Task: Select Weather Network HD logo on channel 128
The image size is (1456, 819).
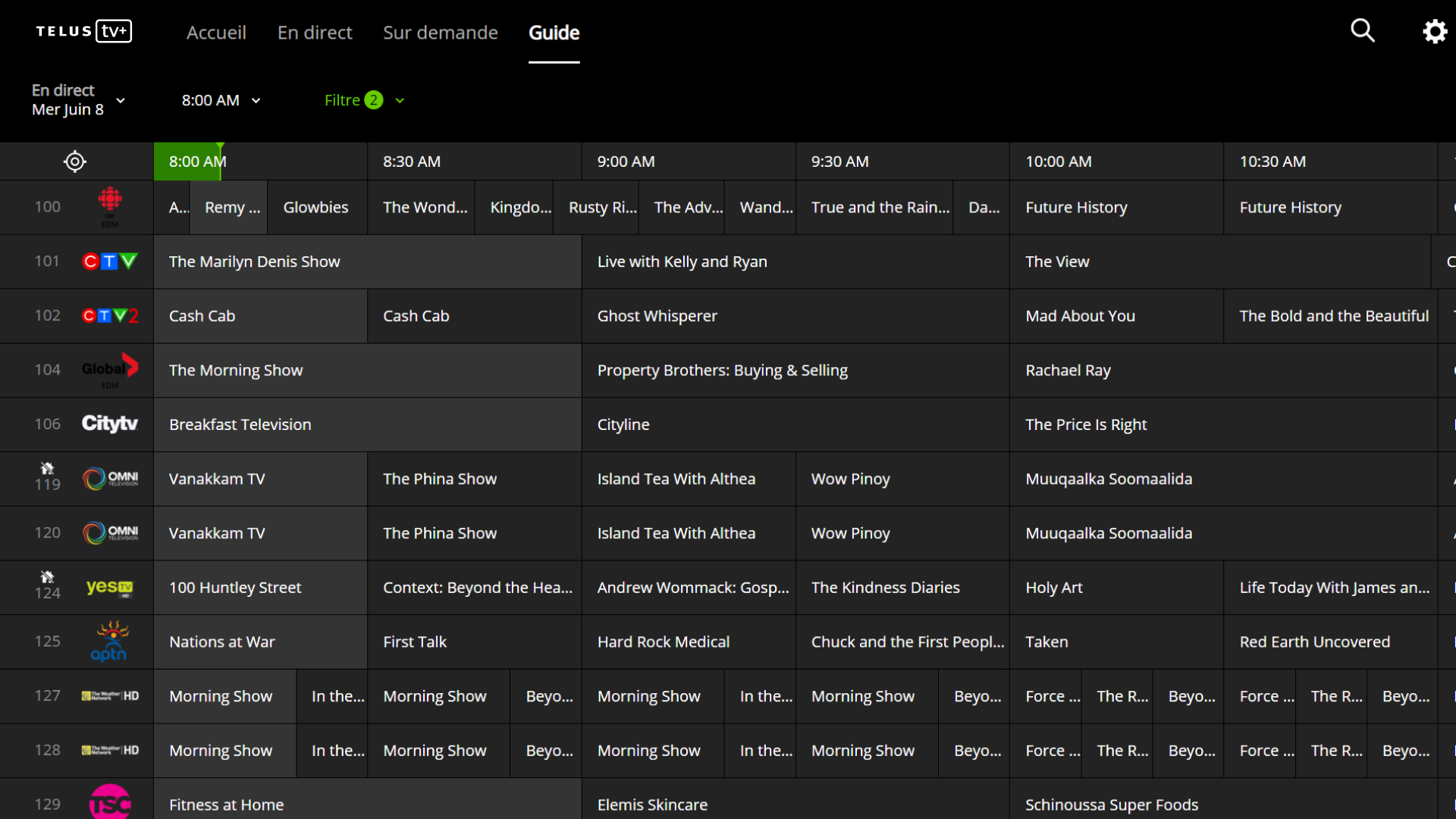Action: [110, 751]
